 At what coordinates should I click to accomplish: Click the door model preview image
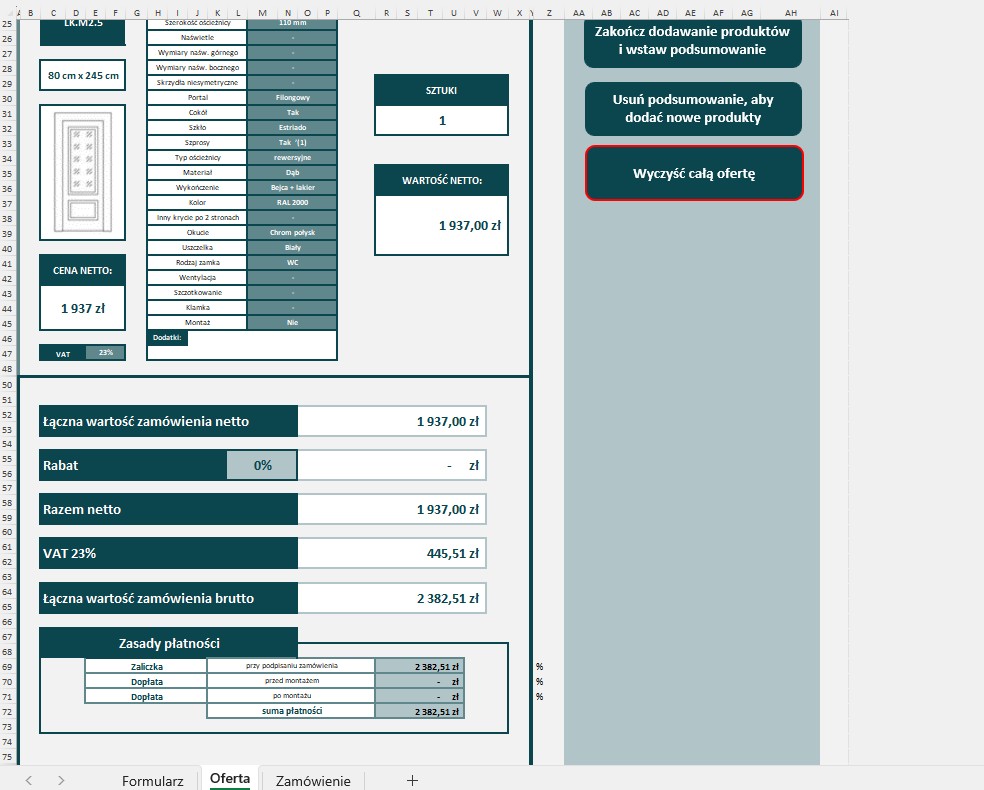[x=82, y=172]
